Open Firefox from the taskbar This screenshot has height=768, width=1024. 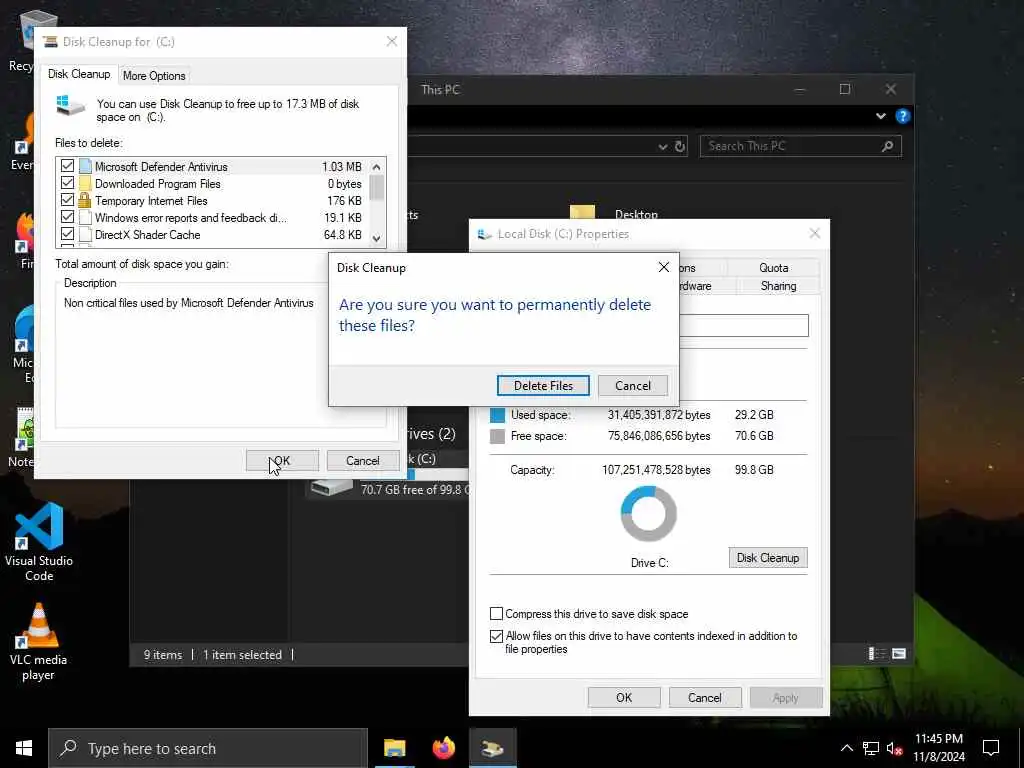443,748
